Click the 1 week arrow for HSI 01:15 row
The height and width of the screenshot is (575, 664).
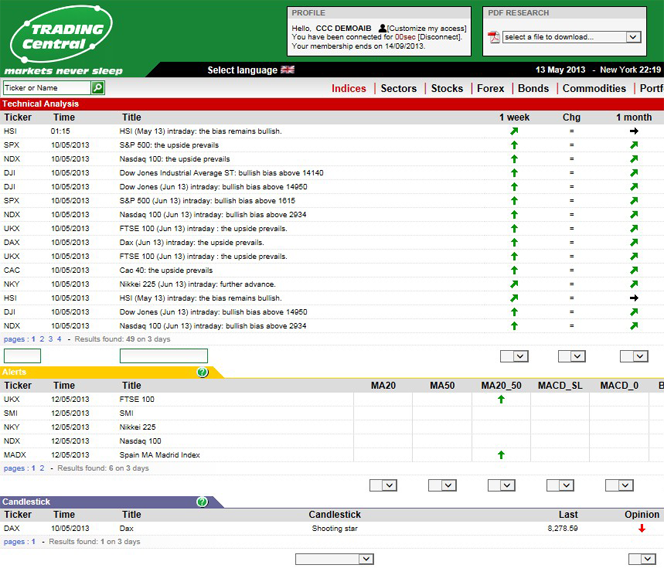click(514, 131)
